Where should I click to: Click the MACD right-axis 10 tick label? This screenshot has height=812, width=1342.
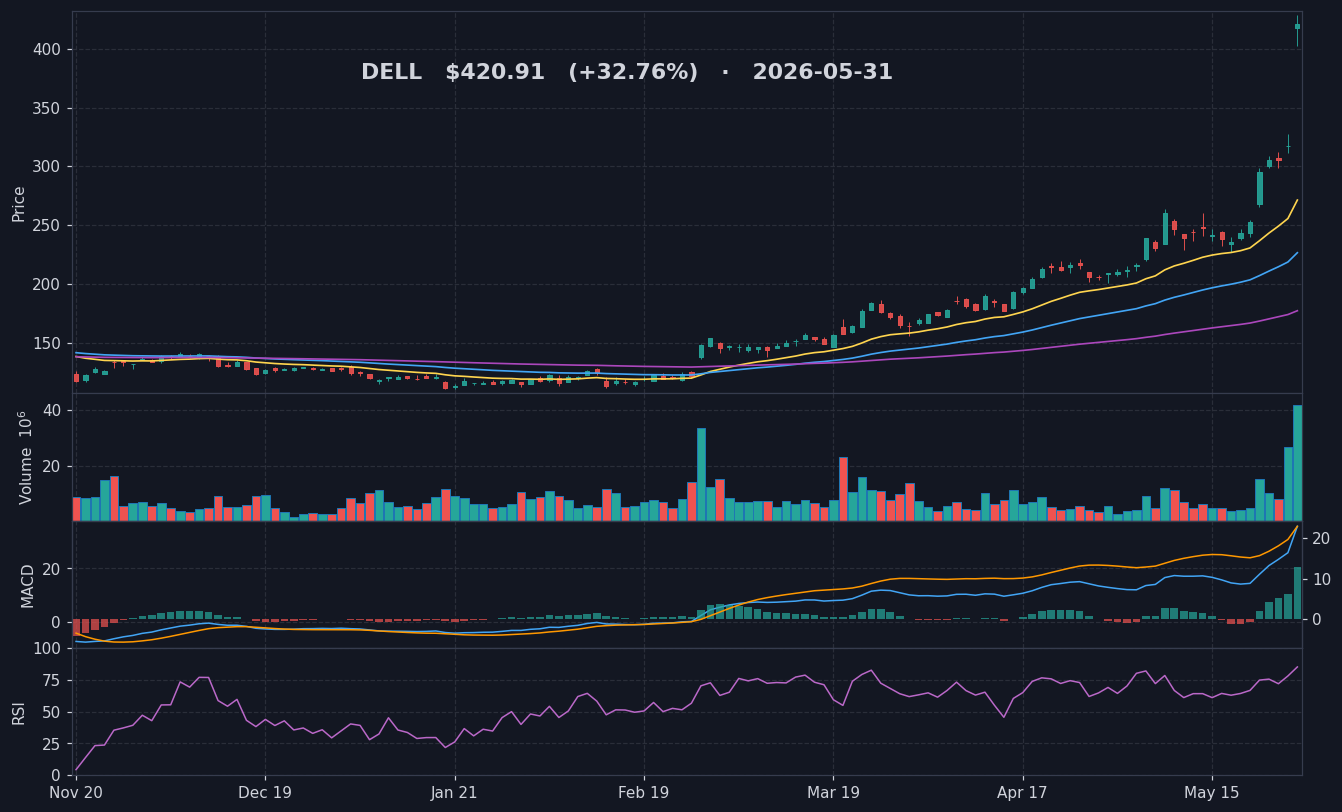[x=1320, y=580]
